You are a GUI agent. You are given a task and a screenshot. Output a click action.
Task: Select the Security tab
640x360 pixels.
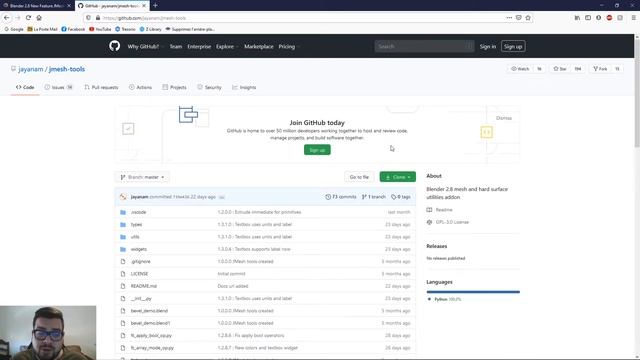pos(209,87)
